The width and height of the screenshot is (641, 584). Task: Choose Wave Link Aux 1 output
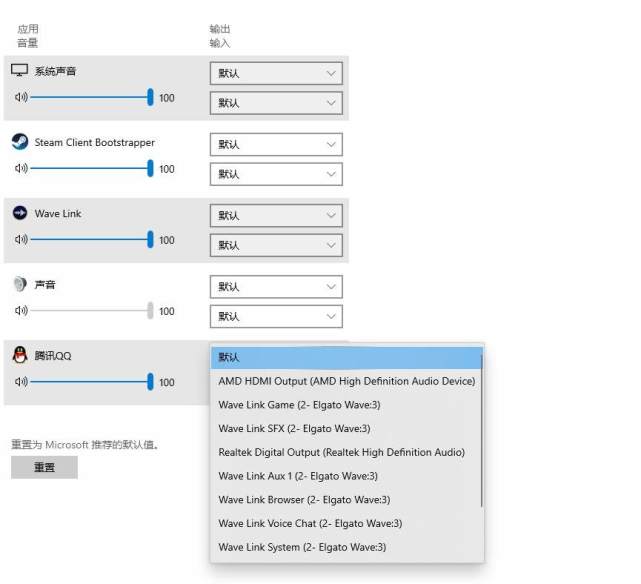346,476
